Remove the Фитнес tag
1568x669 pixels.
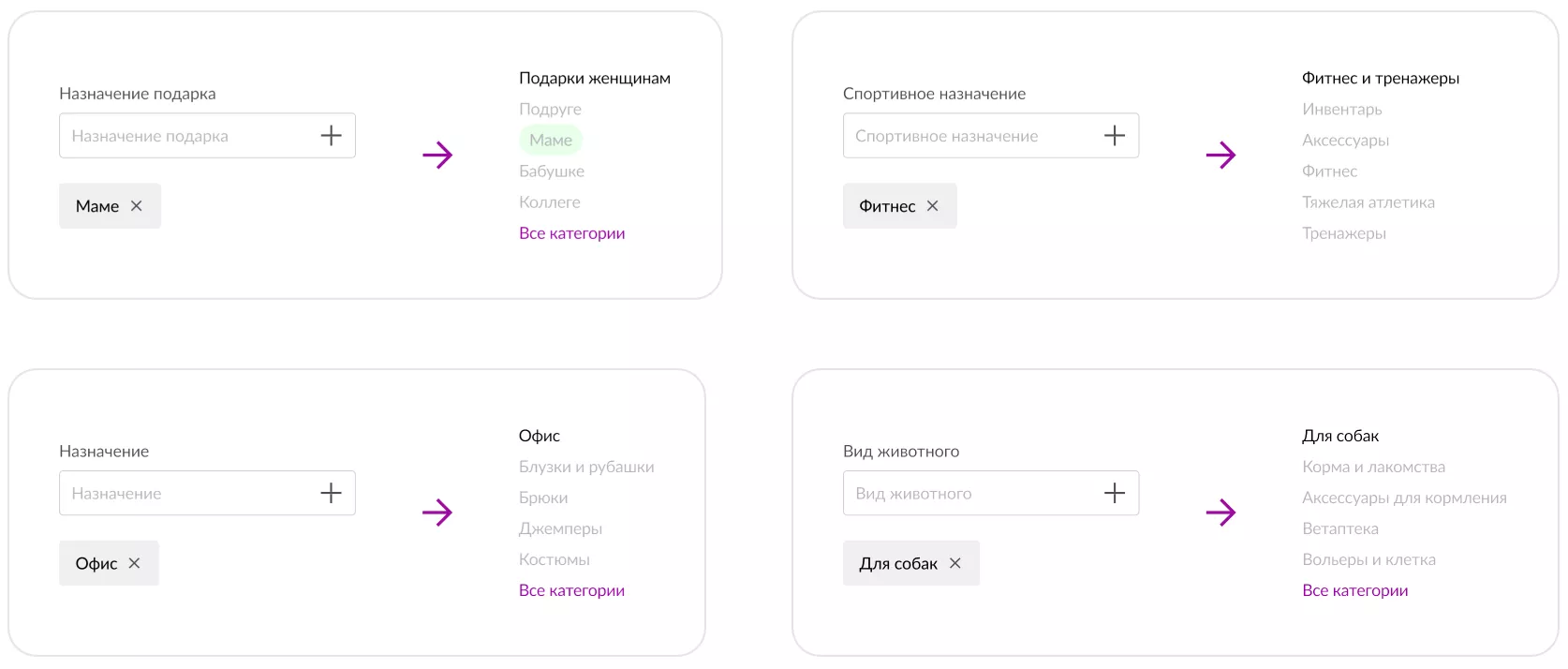point(932,206)
